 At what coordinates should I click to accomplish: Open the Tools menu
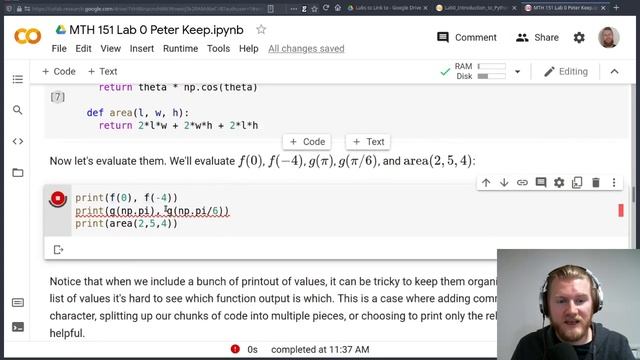pos(218,49)
